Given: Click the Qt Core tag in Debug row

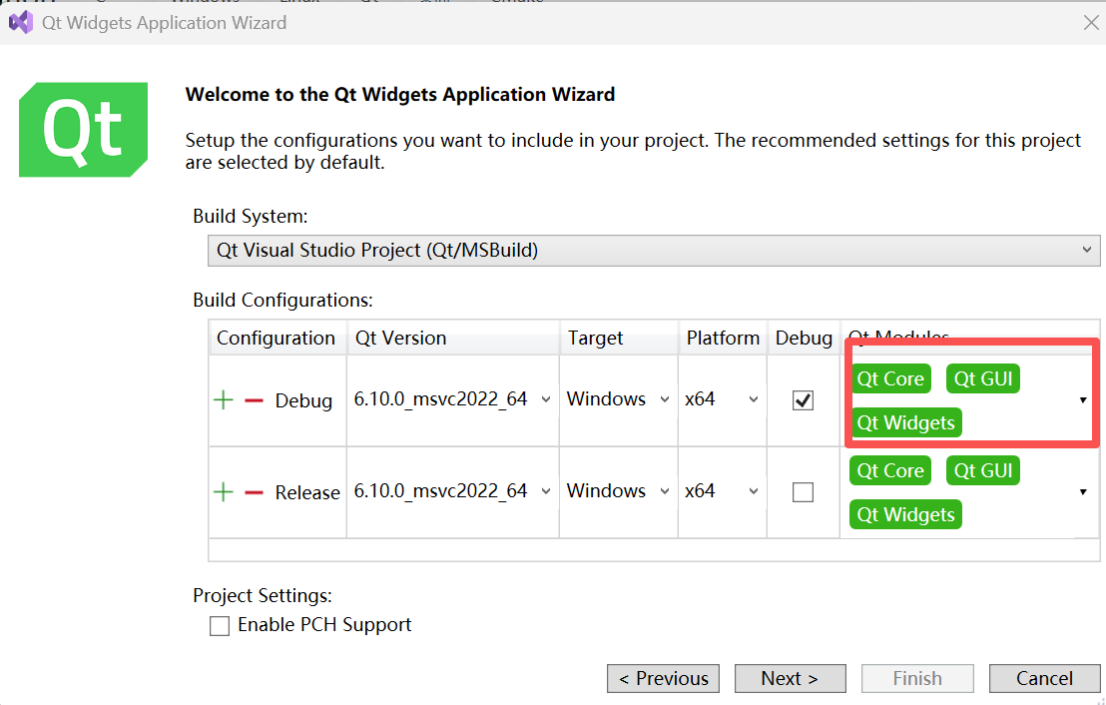Looking at the screenshot, I should 890,379.
